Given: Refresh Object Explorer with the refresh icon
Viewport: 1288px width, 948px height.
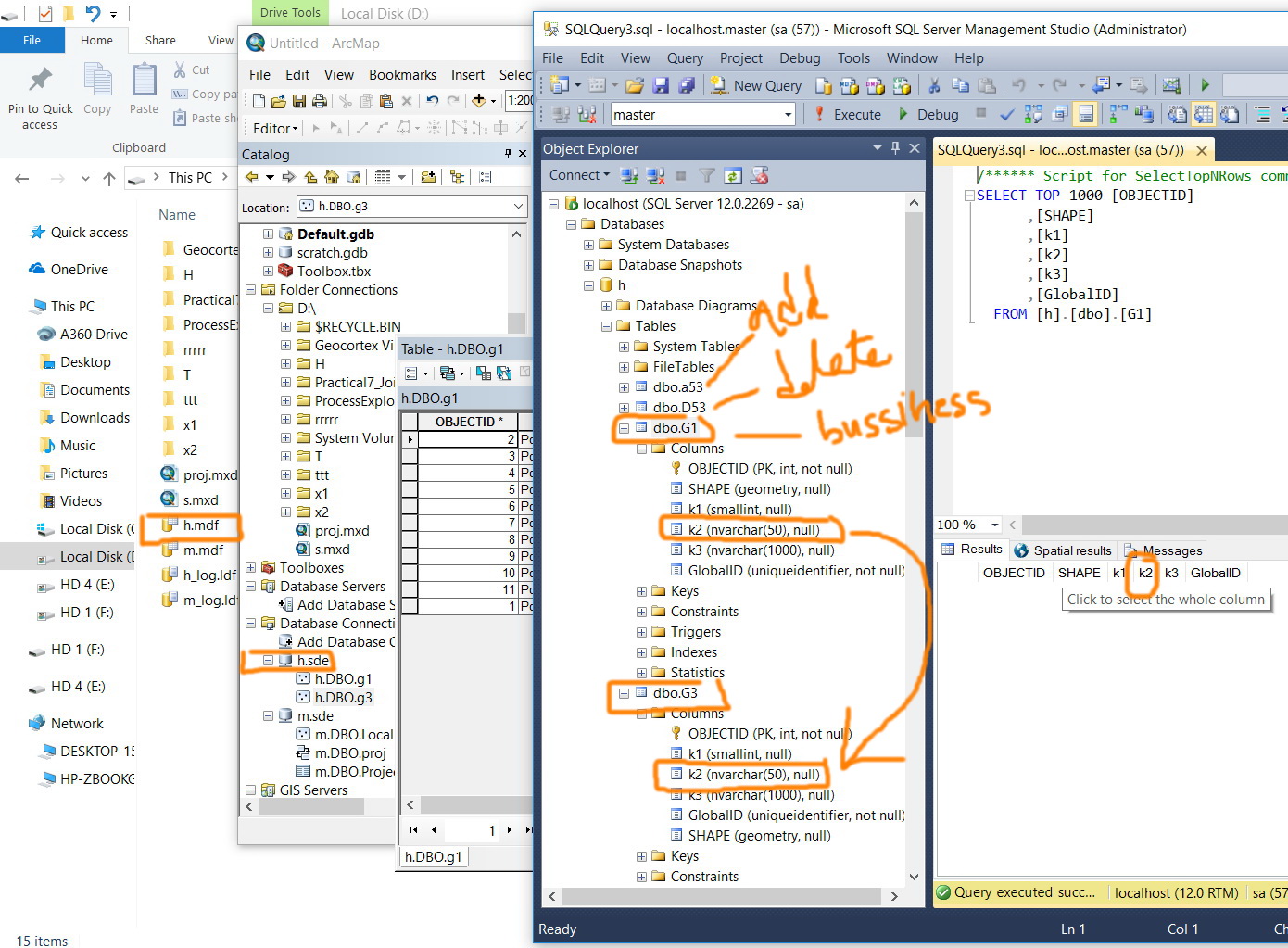Looking at the screenshot, I should (x=732, y=176).
